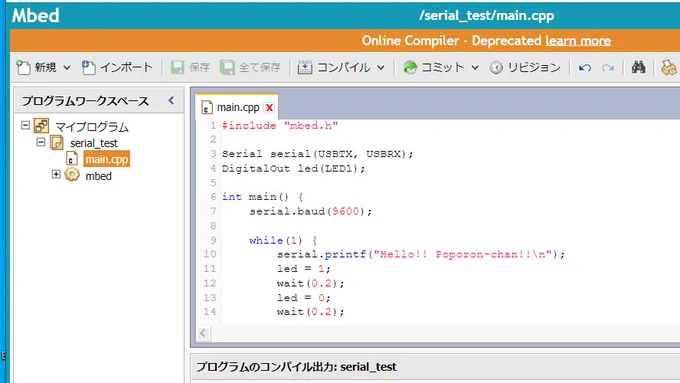Switch to the main.cpp editor tab
Screen dimensions: 680x383
[238, 107]
